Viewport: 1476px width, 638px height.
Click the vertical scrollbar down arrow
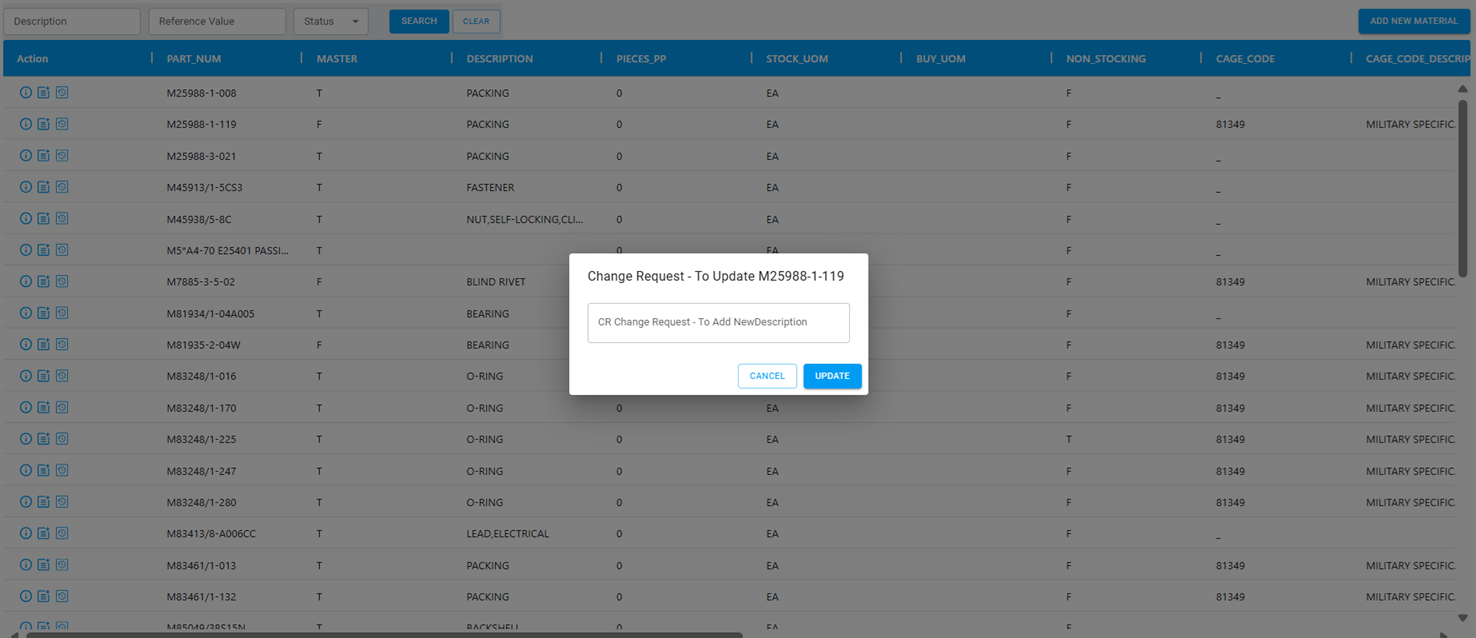tap(1463, 618)
